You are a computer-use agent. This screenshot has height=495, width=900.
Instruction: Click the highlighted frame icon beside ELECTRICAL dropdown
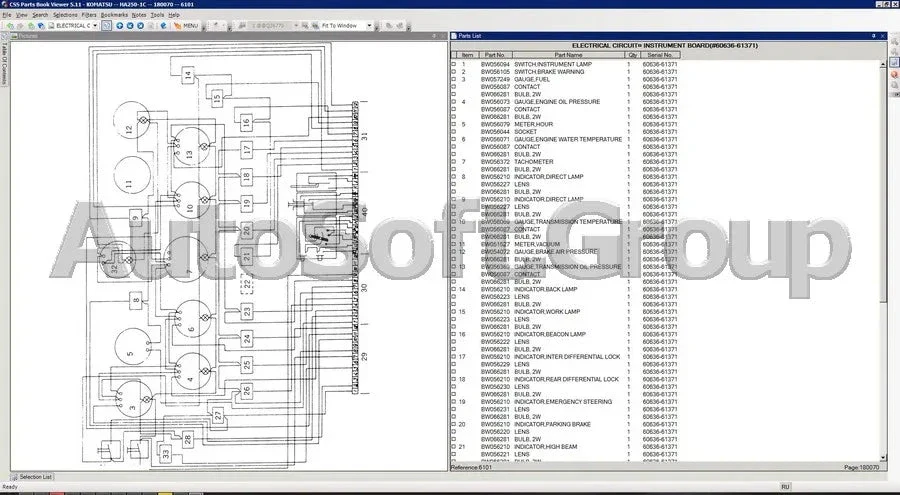coord(106,25)
